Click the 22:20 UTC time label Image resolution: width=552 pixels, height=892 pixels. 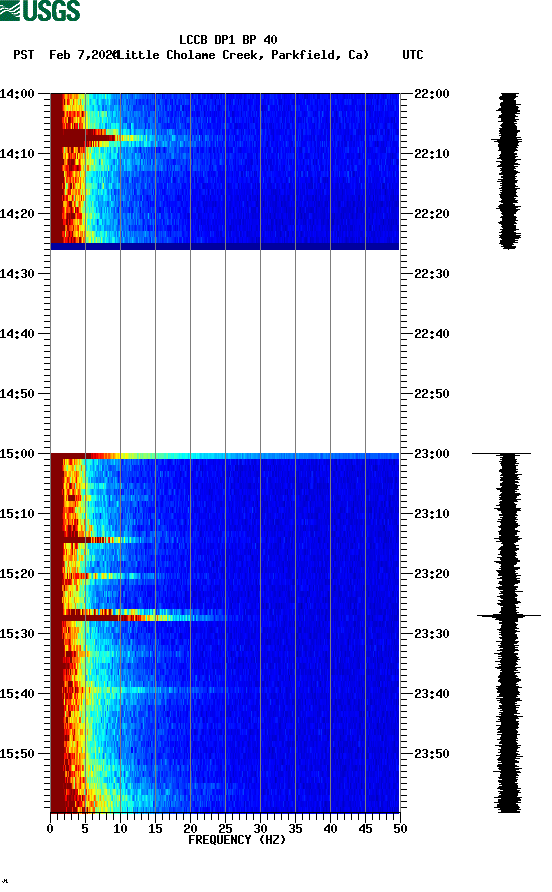pos(432,214)
